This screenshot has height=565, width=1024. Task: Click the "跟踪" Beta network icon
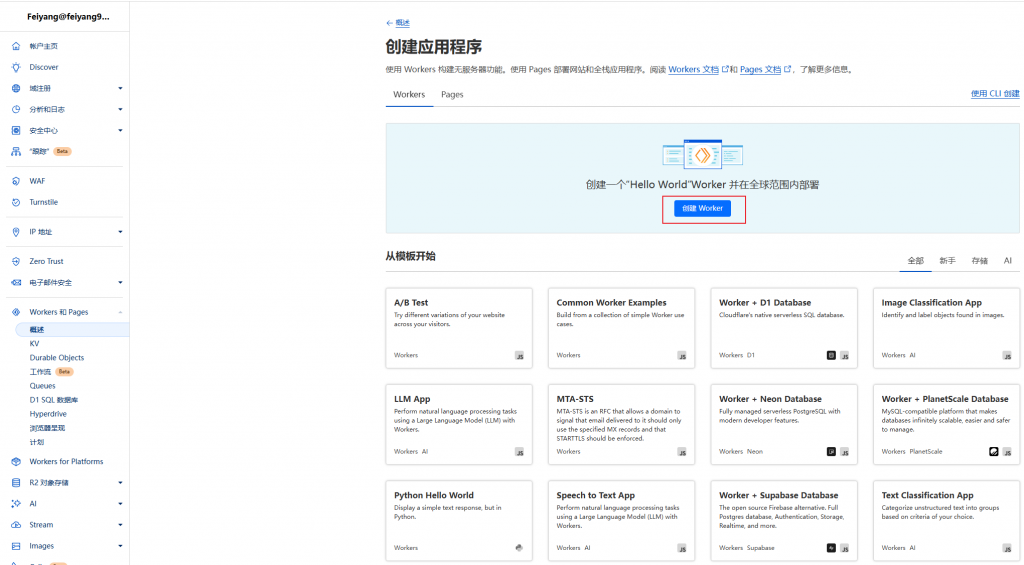click(x=16, y=152)
